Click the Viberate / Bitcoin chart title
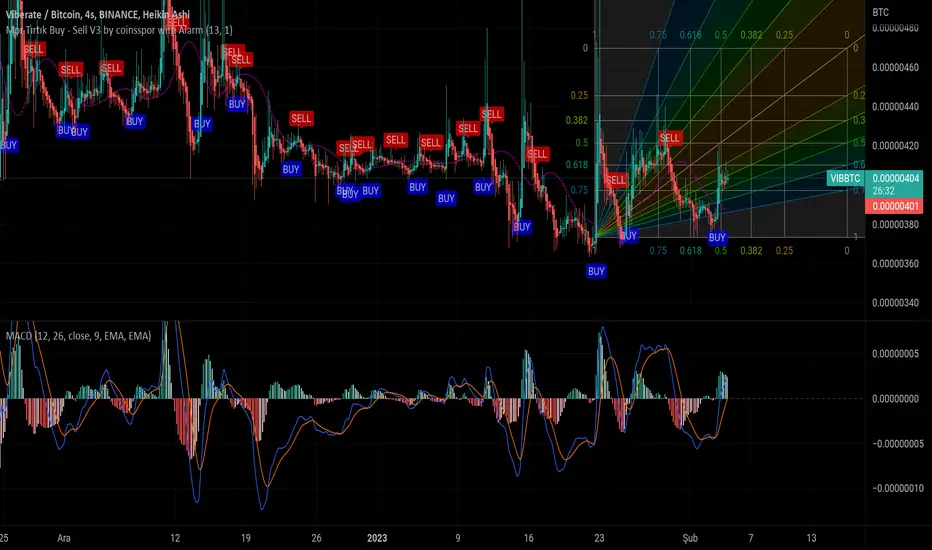Image resolution: width=932 pixels, height=550 pixels. [x=97, y=14]
